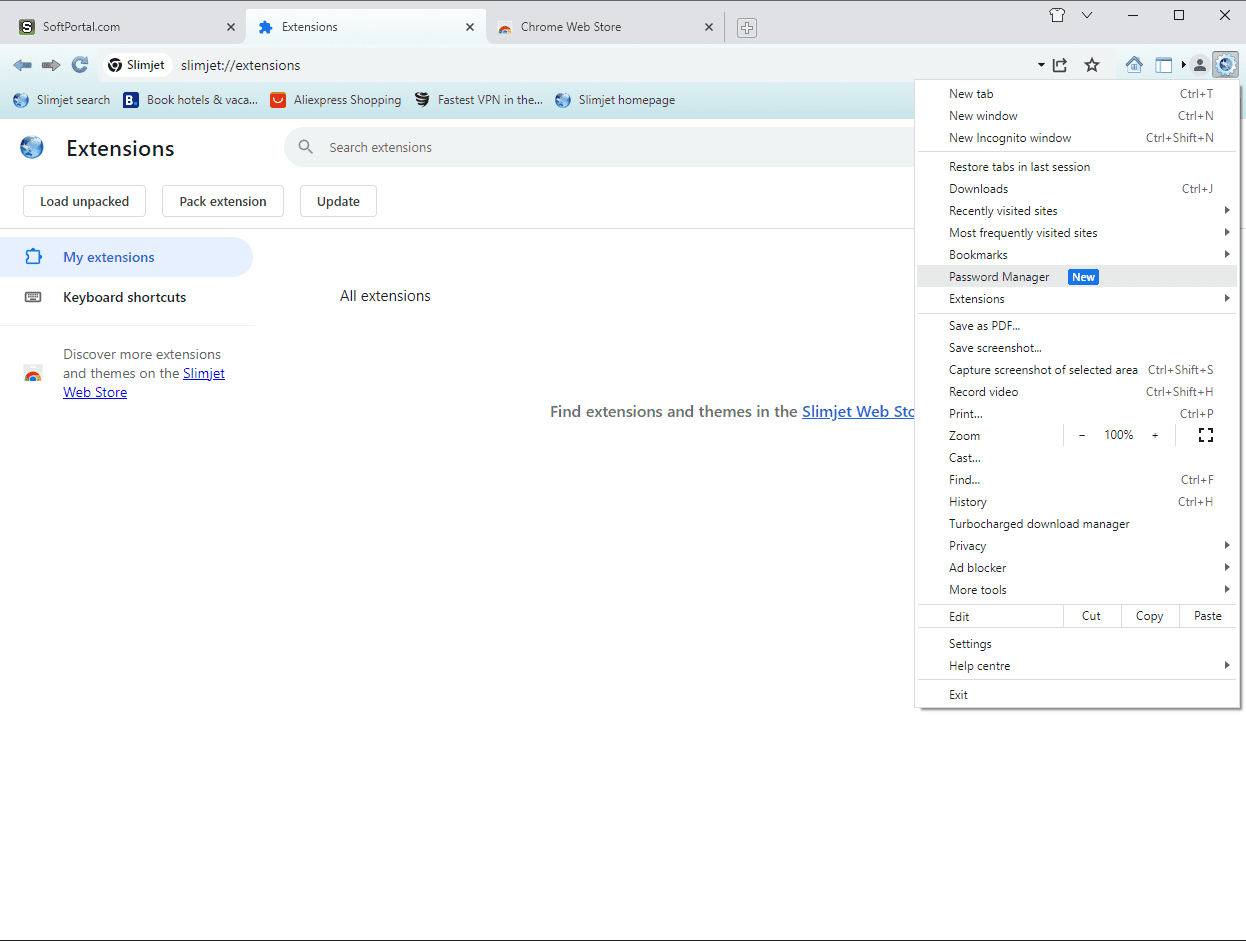Click the Search extensions field
This screenshot has height=941, width=1246.
pyautogui.click(x=600, y=147)
